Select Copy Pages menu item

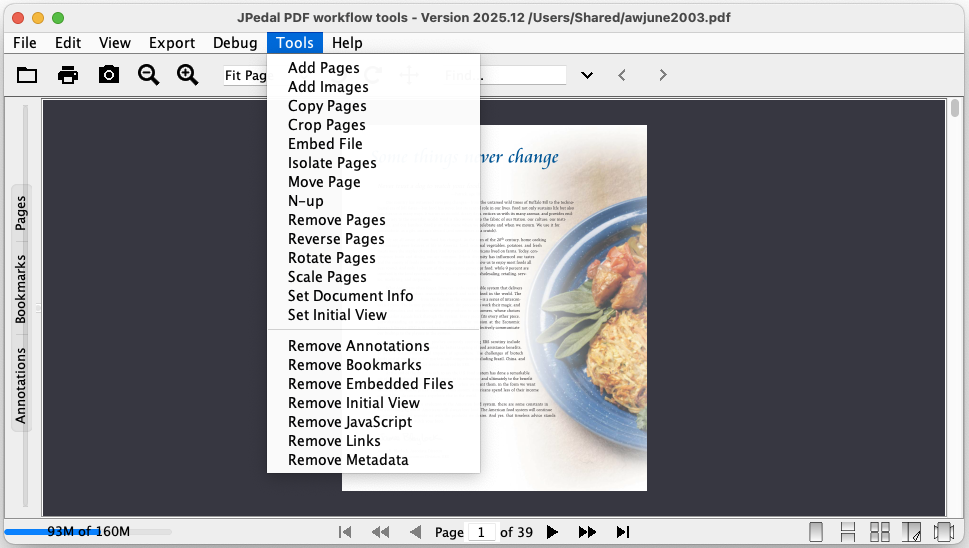tap(373, 106)
